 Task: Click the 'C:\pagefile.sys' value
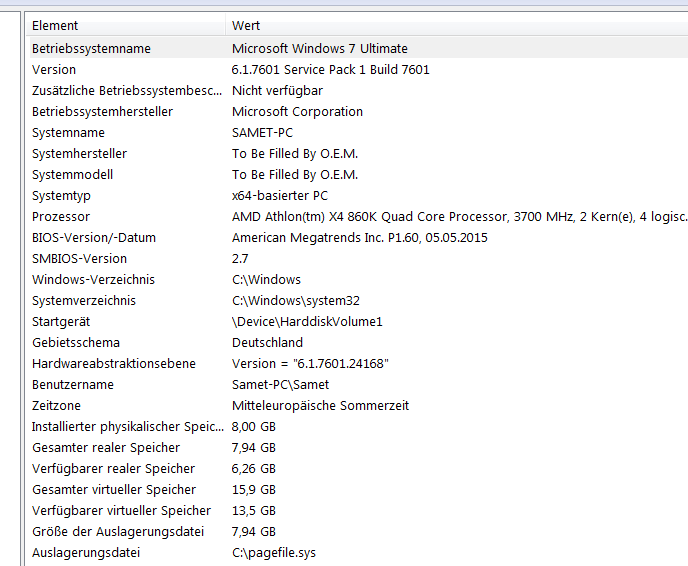(x=274, y=553)
